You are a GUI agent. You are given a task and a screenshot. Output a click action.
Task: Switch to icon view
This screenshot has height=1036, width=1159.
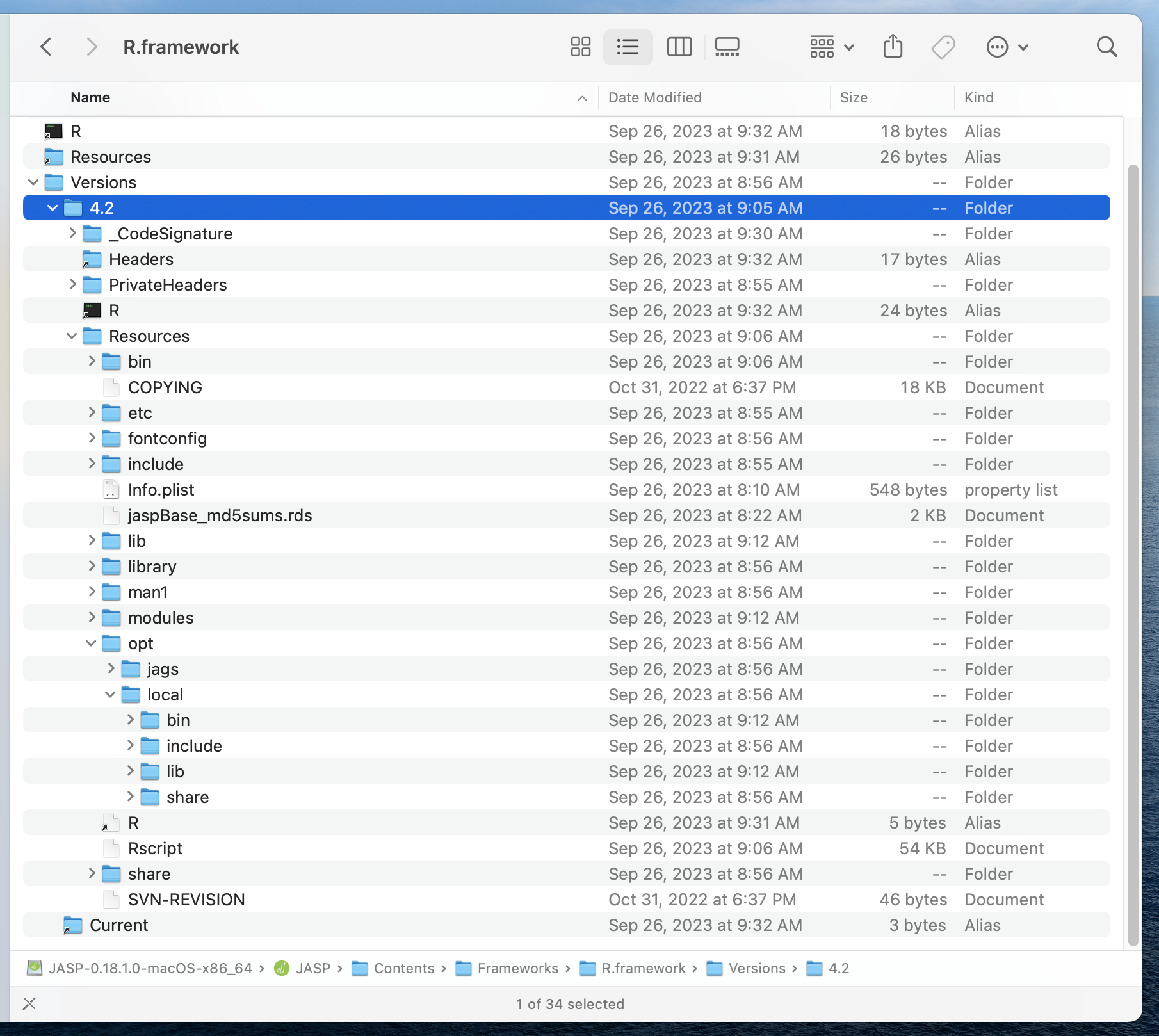(x=579, y=46)
